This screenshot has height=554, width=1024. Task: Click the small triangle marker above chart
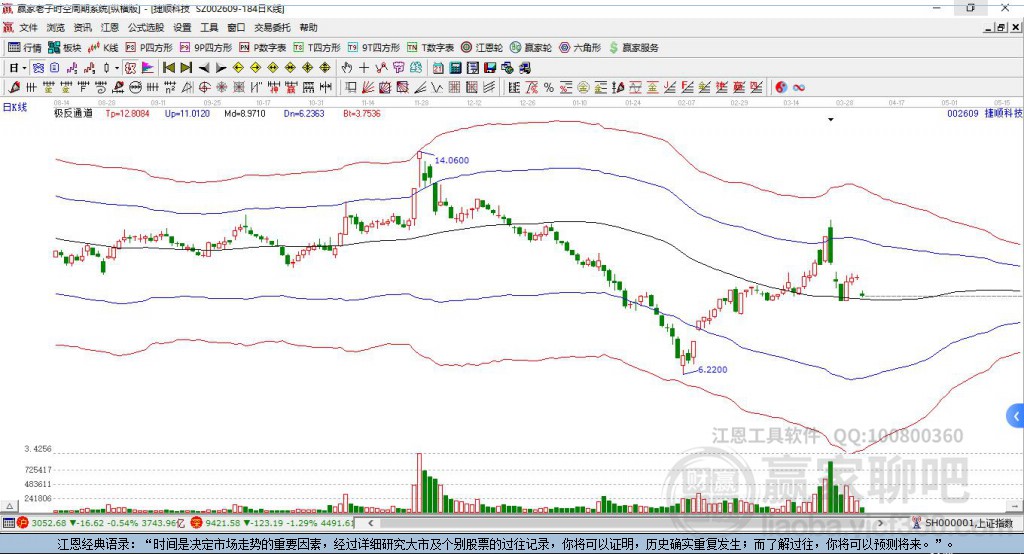[831, 120]
